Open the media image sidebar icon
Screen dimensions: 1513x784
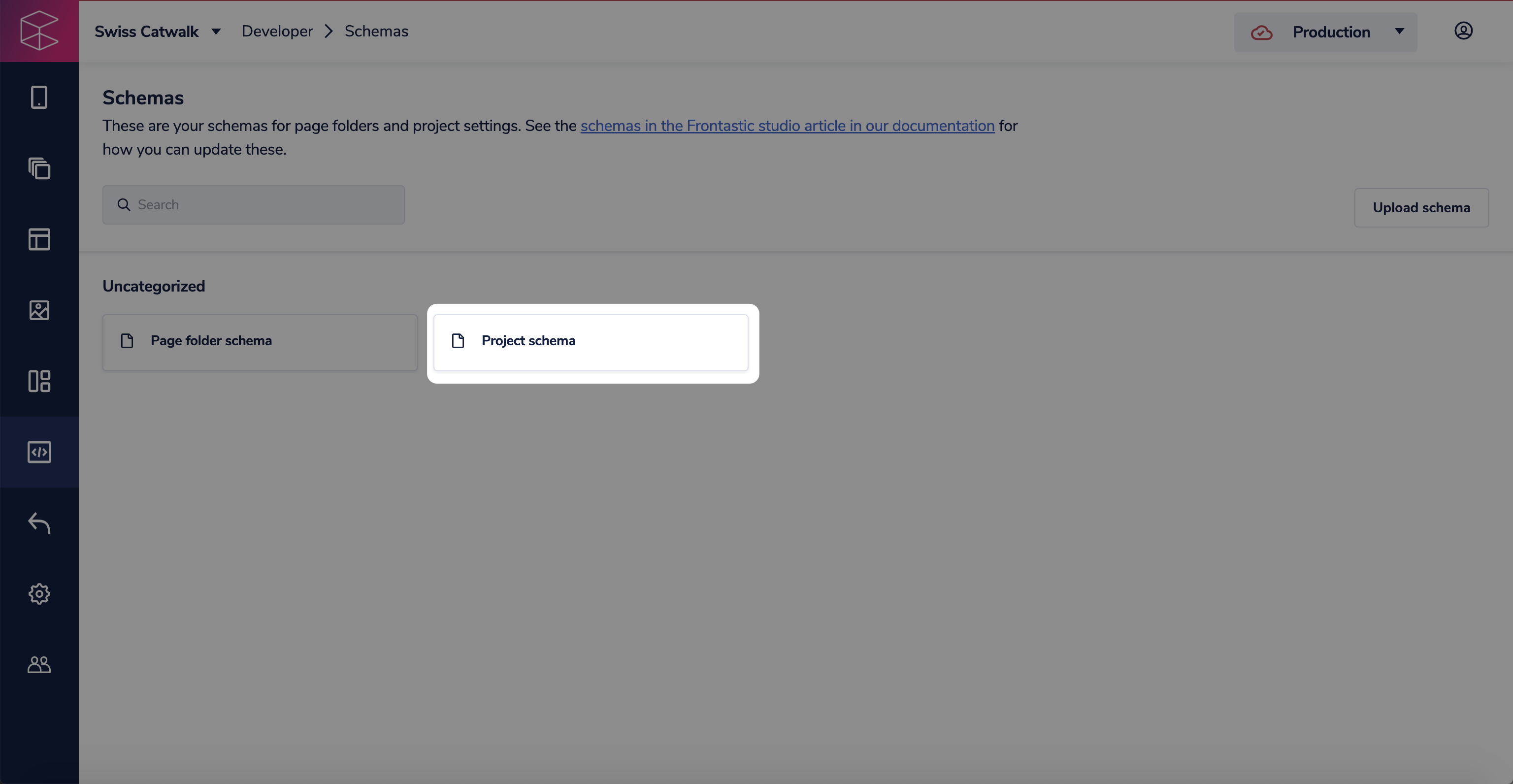pyautogui.click(x=39, y=310)
